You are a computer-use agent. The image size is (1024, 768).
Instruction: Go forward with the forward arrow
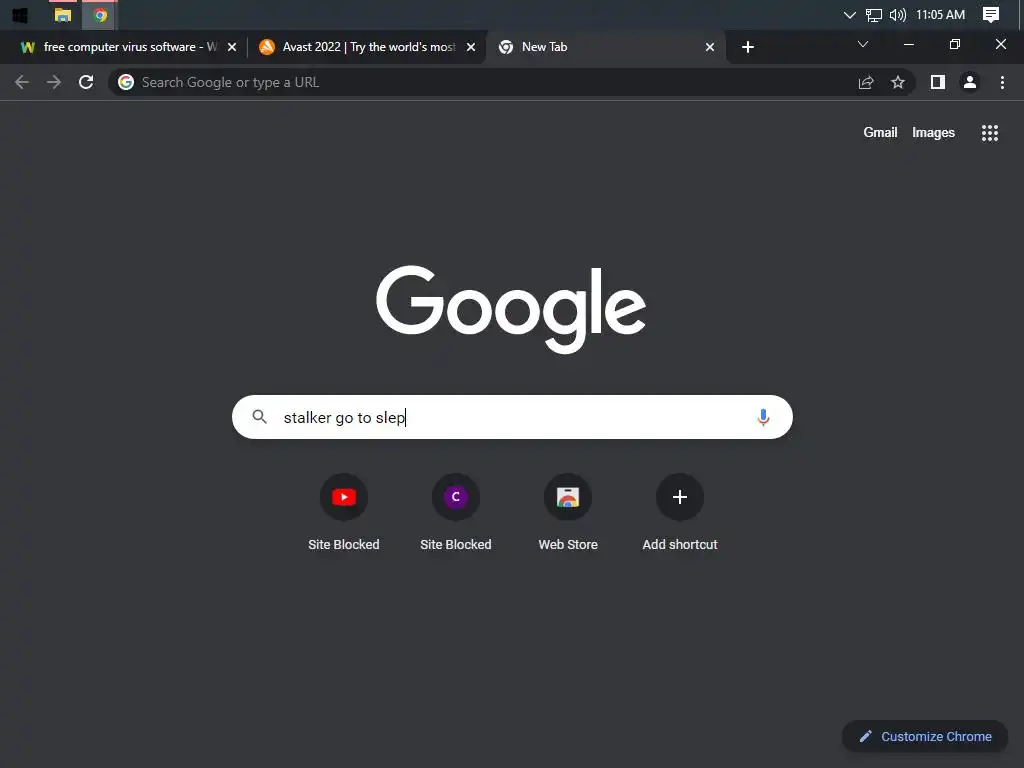[x=54, y=82]
